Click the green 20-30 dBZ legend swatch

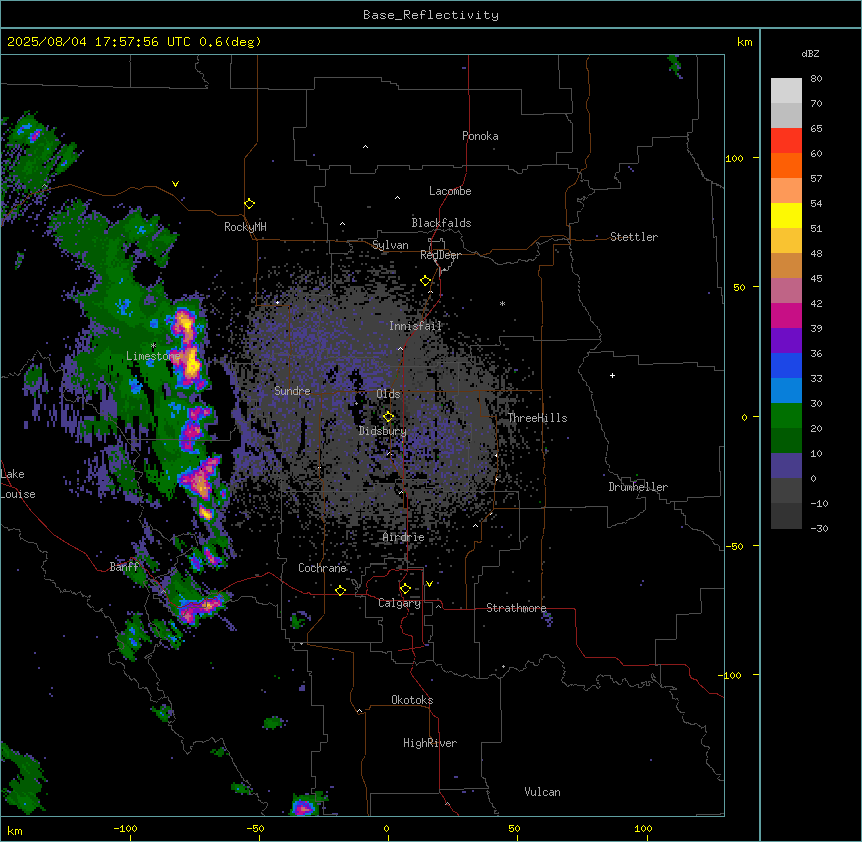(x=786, y=416)
